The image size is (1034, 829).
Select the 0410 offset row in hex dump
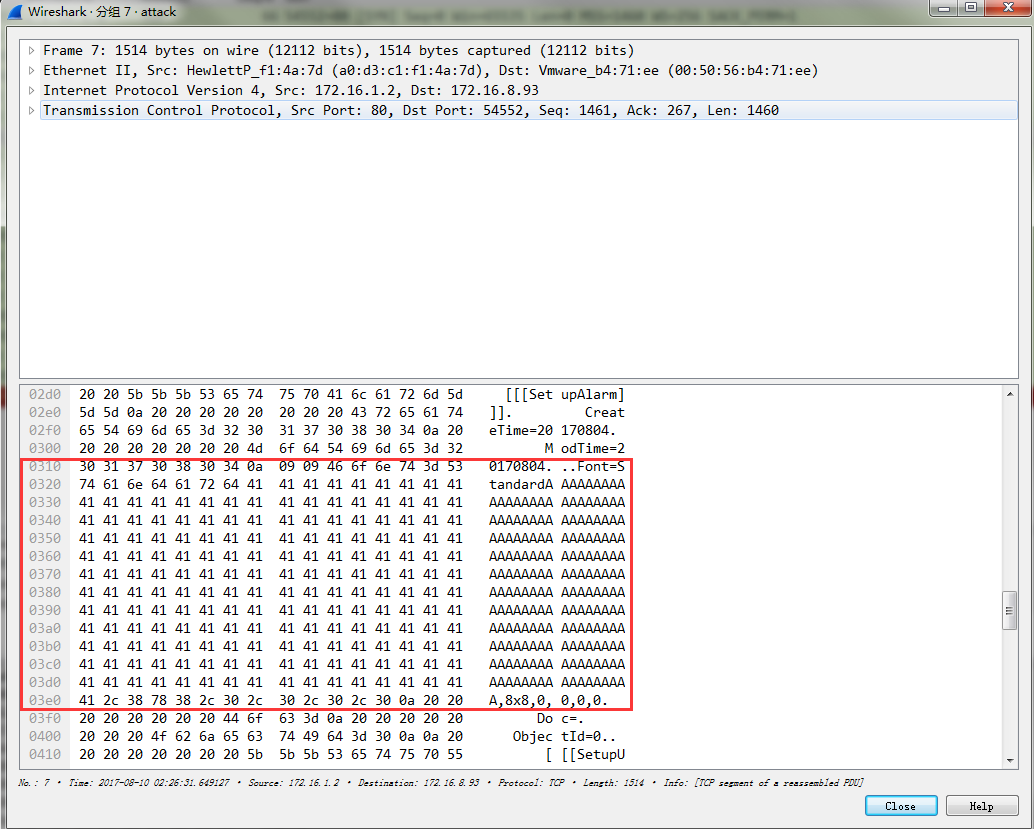[x=45, y=754]
